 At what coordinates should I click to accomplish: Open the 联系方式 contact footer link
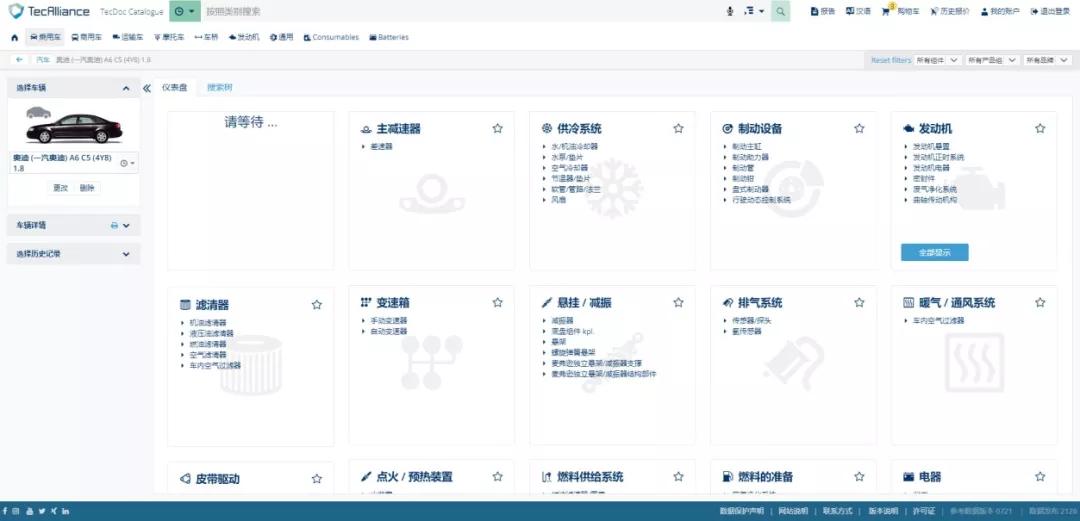(837, 511)
